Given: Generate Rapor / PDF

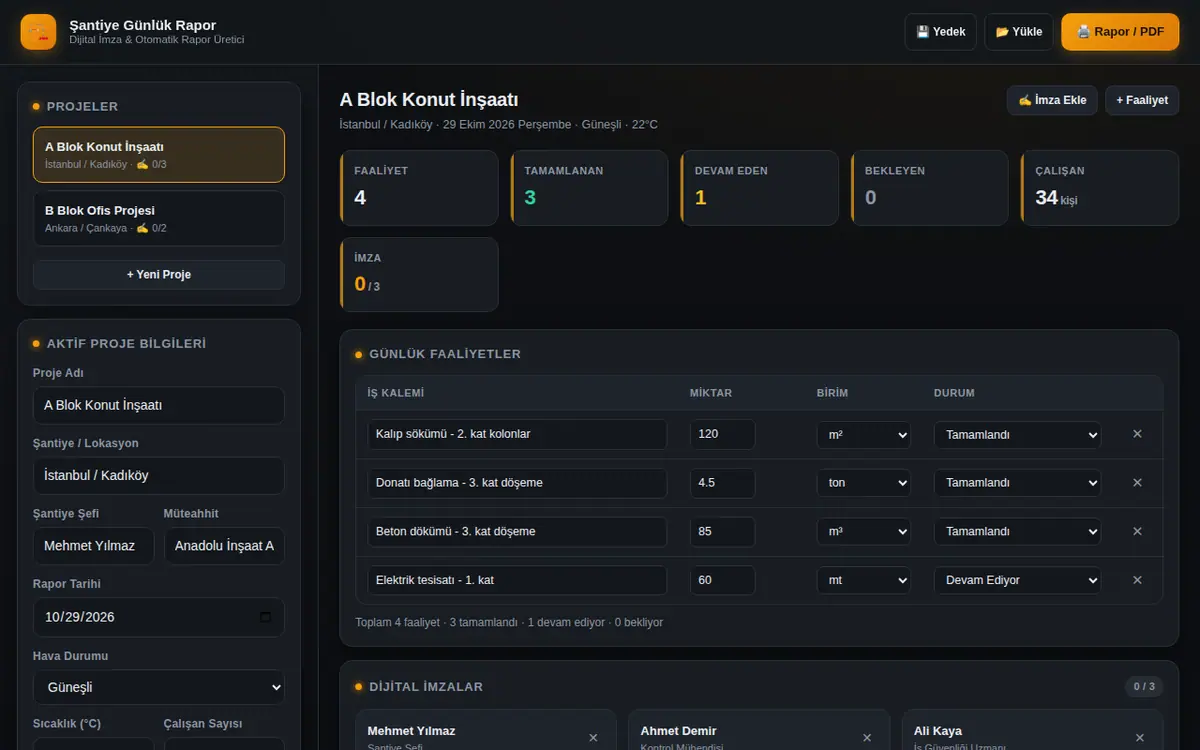Looking at the screenshot, I should click(x=1120, y=32).
